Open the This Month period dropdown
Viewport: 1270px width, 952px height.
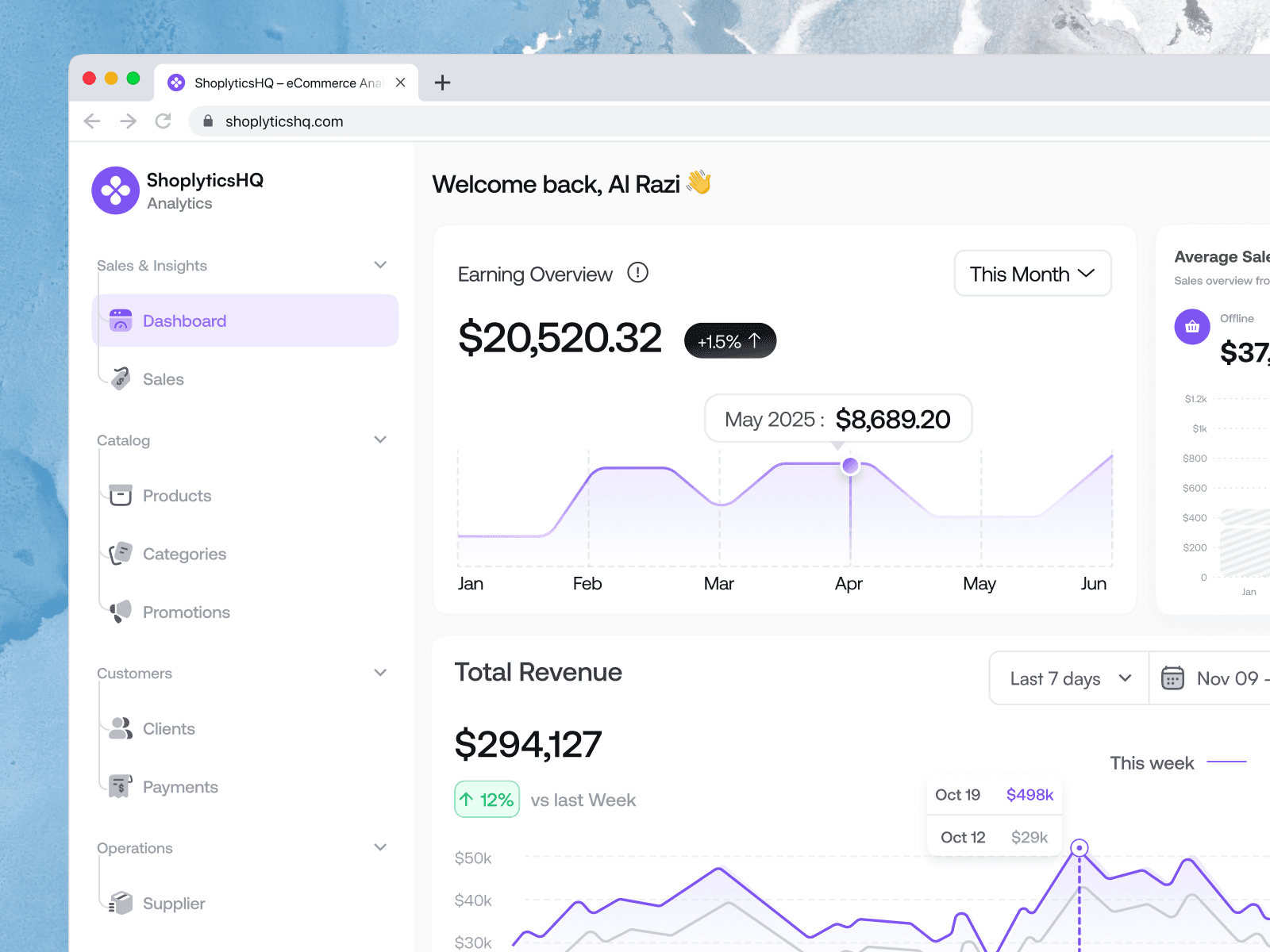[1032, 274]
